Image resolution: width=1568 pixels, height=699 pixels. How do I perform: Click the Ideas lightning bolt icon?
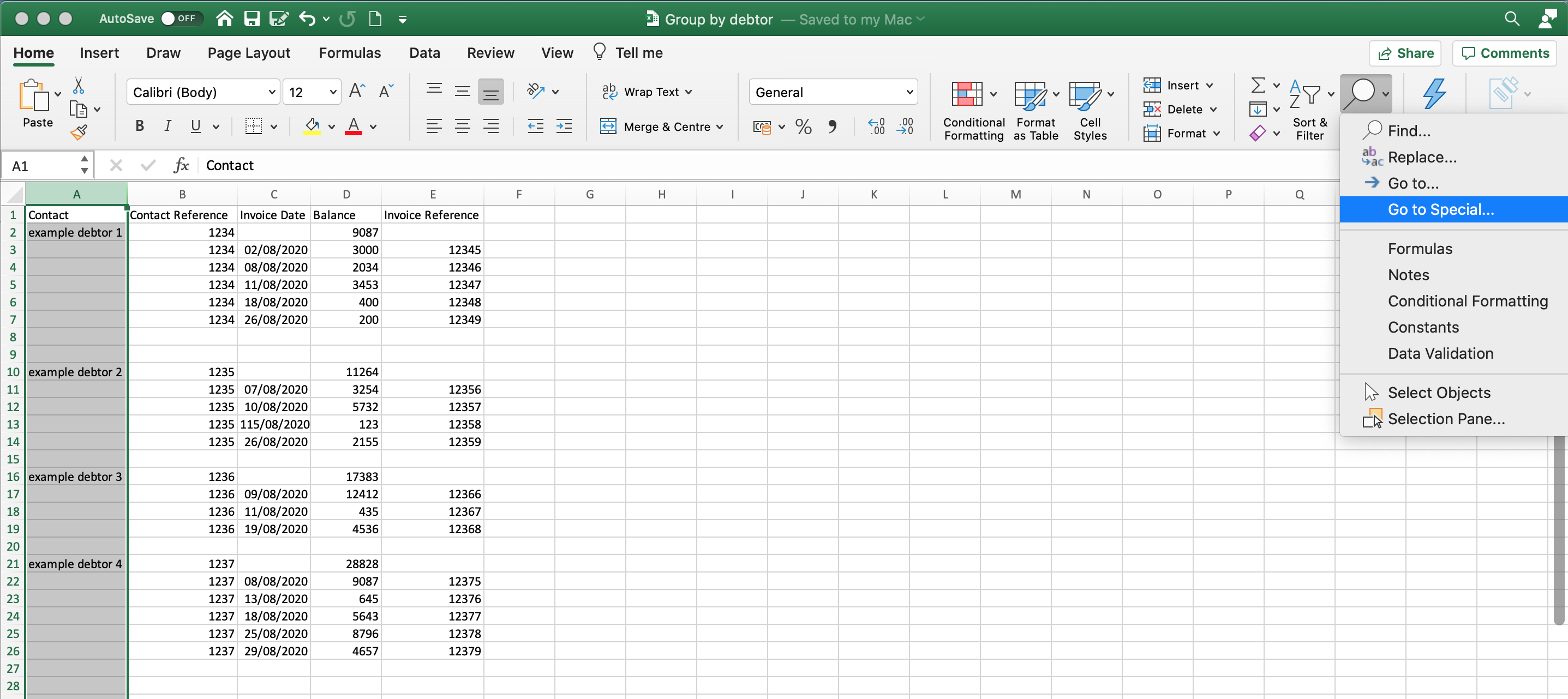tap(1434, 94)
